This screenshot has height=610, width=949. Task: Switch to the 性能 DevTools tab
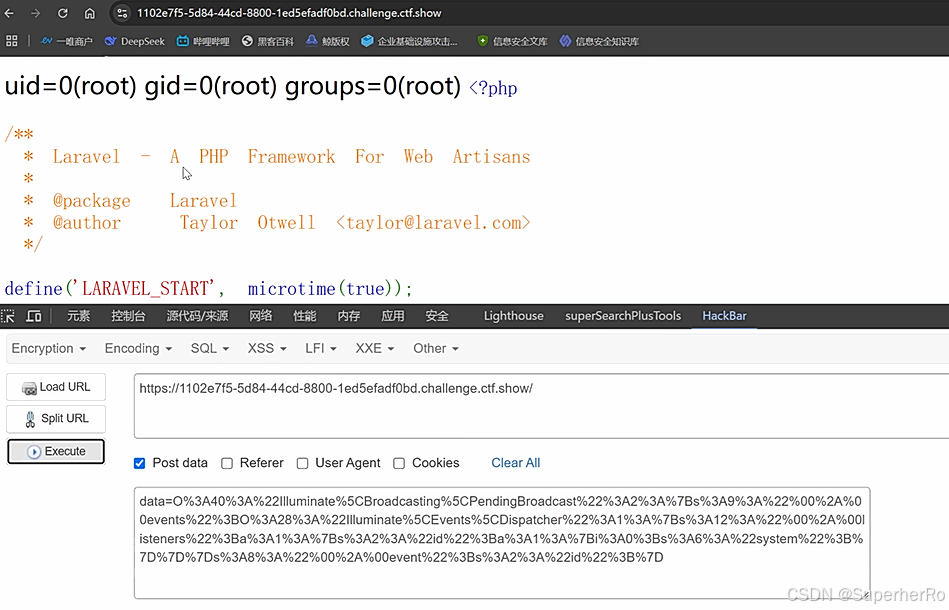[x=305, y=316]
